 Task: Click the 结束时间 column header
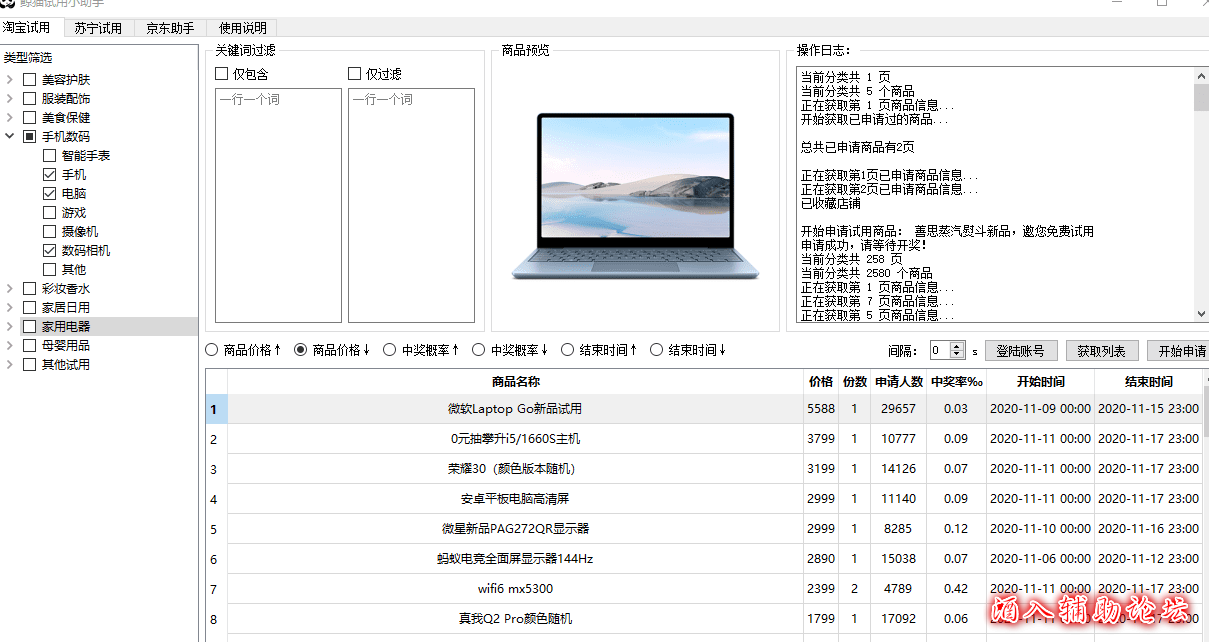pyautogui.click(x=1148, y=382)
